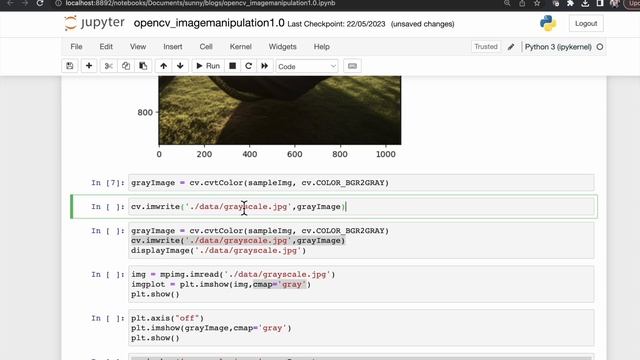Click the Last Checkpoint 22/05/2023 text
This screenshot has width=640, height=360.
pos(336,24)
